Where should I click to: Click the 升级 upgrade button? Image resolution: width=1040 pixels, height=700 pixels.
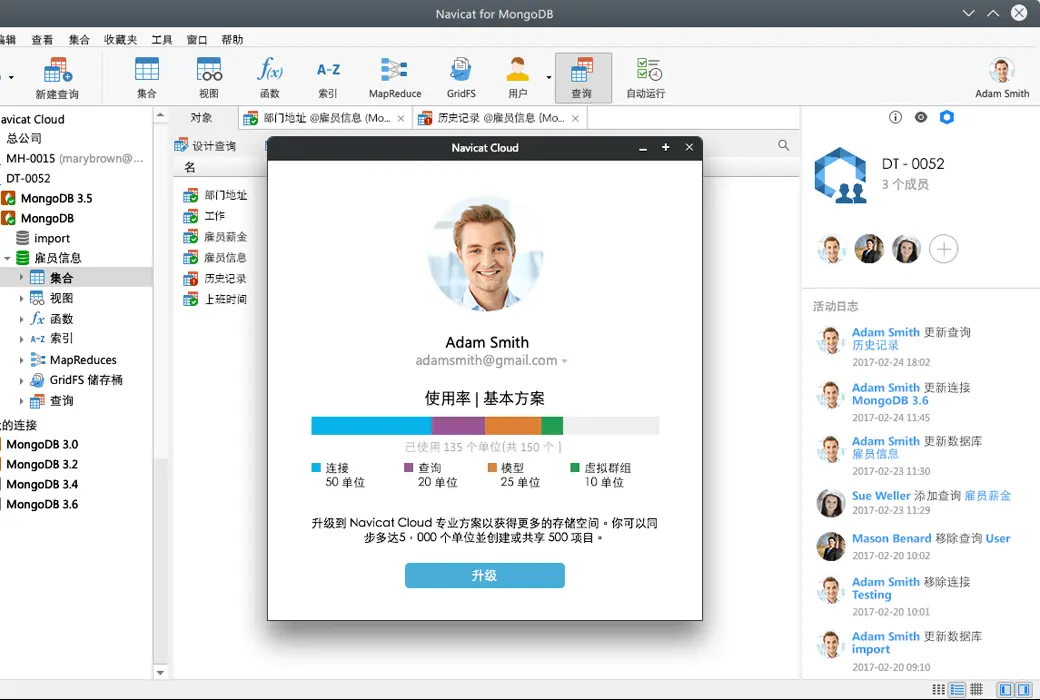tap(485, 575)
